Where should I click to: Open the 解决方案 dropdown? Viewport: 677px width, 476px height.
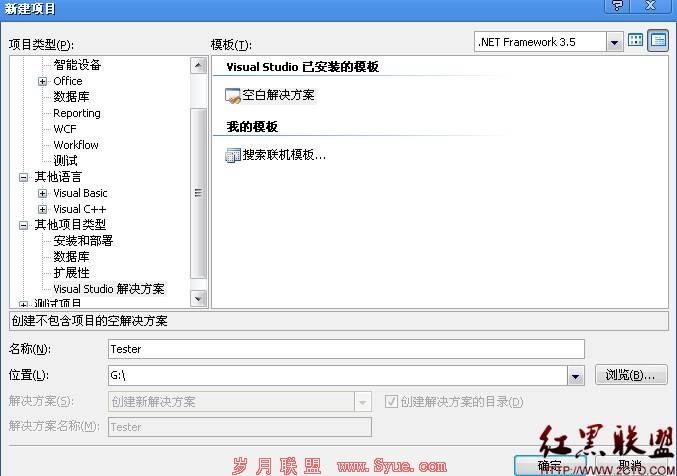(x=362, y=402)
